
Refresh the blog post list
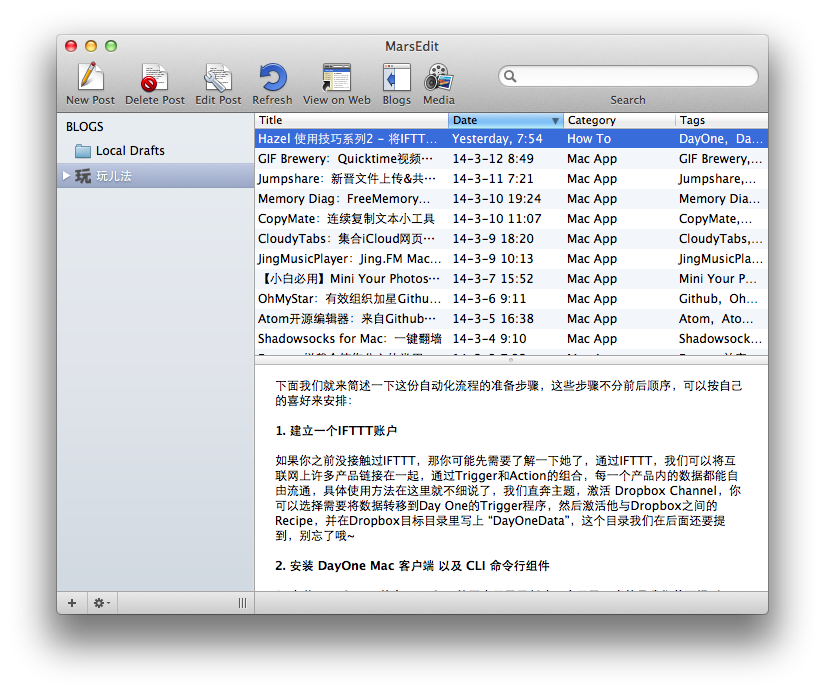coord(273,77)
